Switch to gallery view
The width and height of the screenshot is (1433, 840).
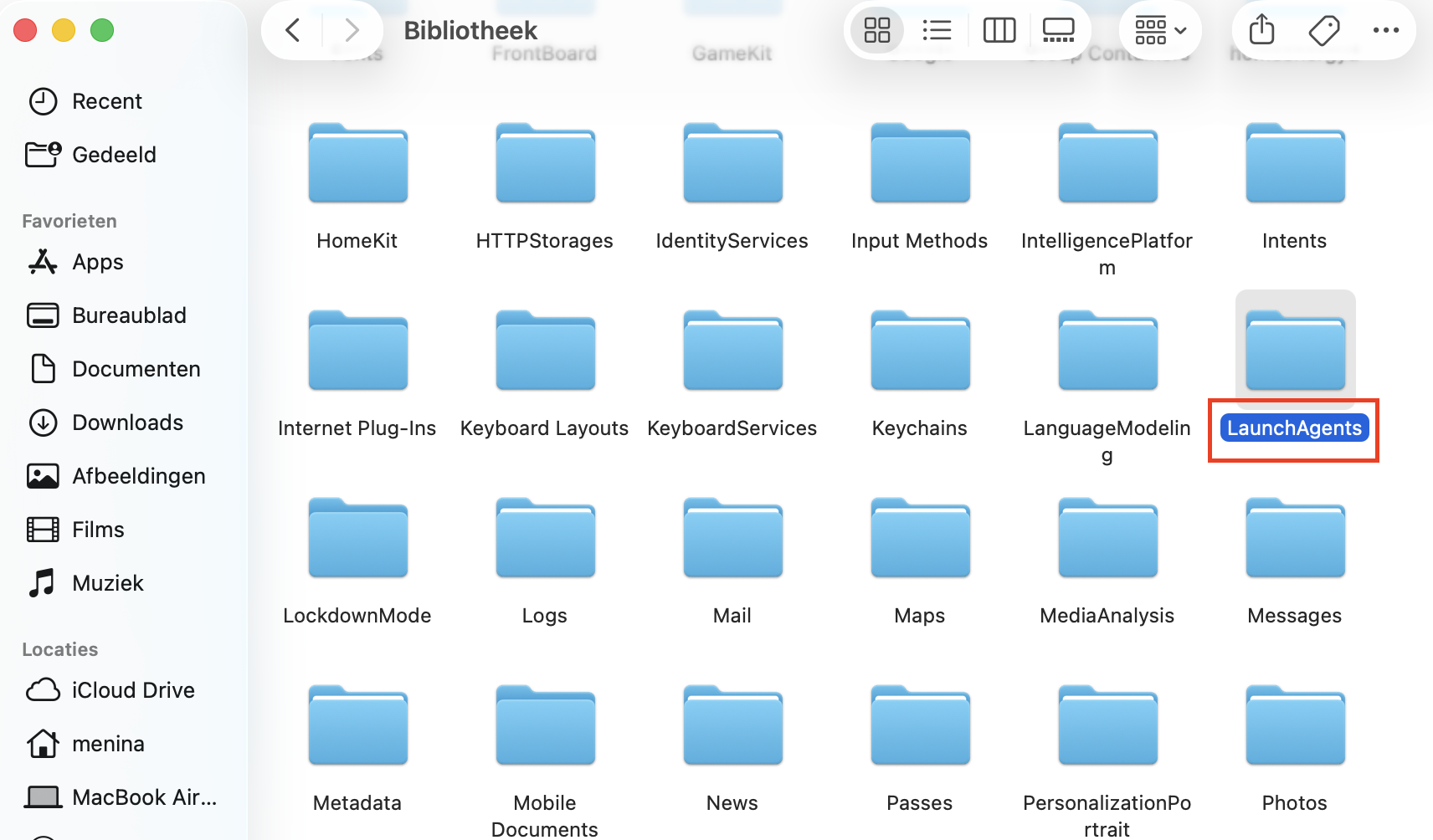click(x=1058, y=31)
